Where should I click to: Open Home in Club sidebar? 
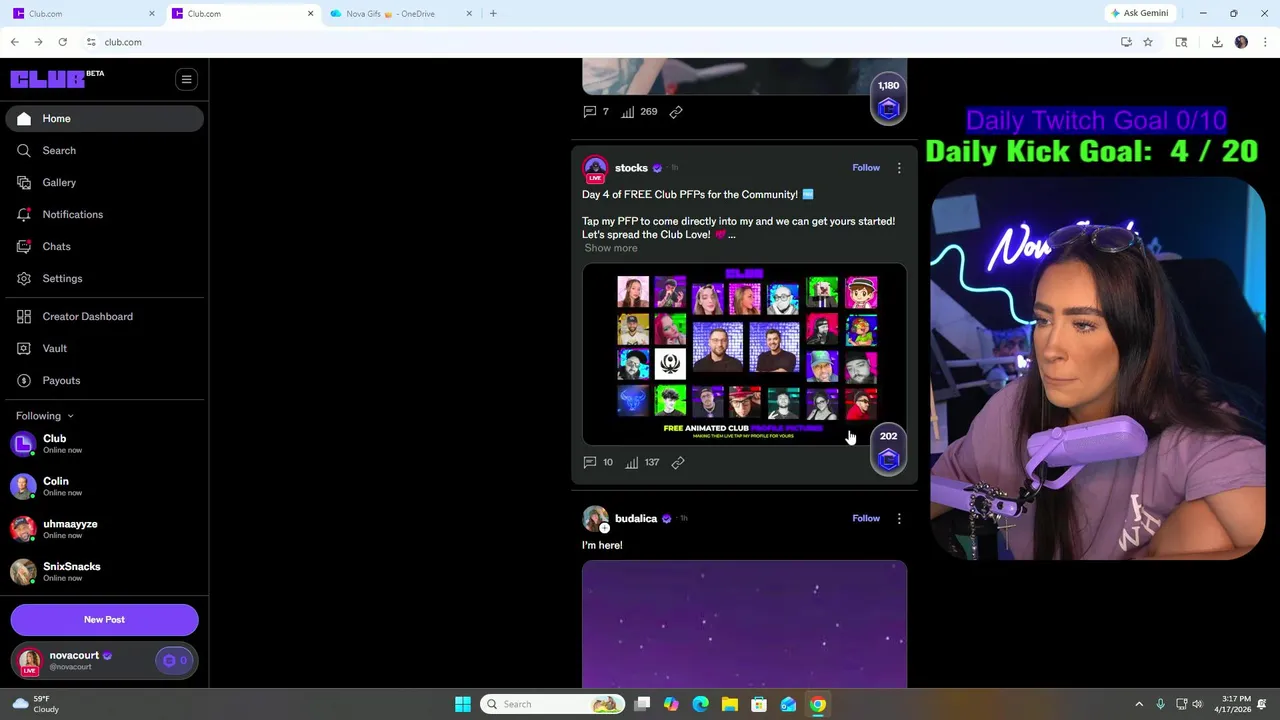point(104,119)
